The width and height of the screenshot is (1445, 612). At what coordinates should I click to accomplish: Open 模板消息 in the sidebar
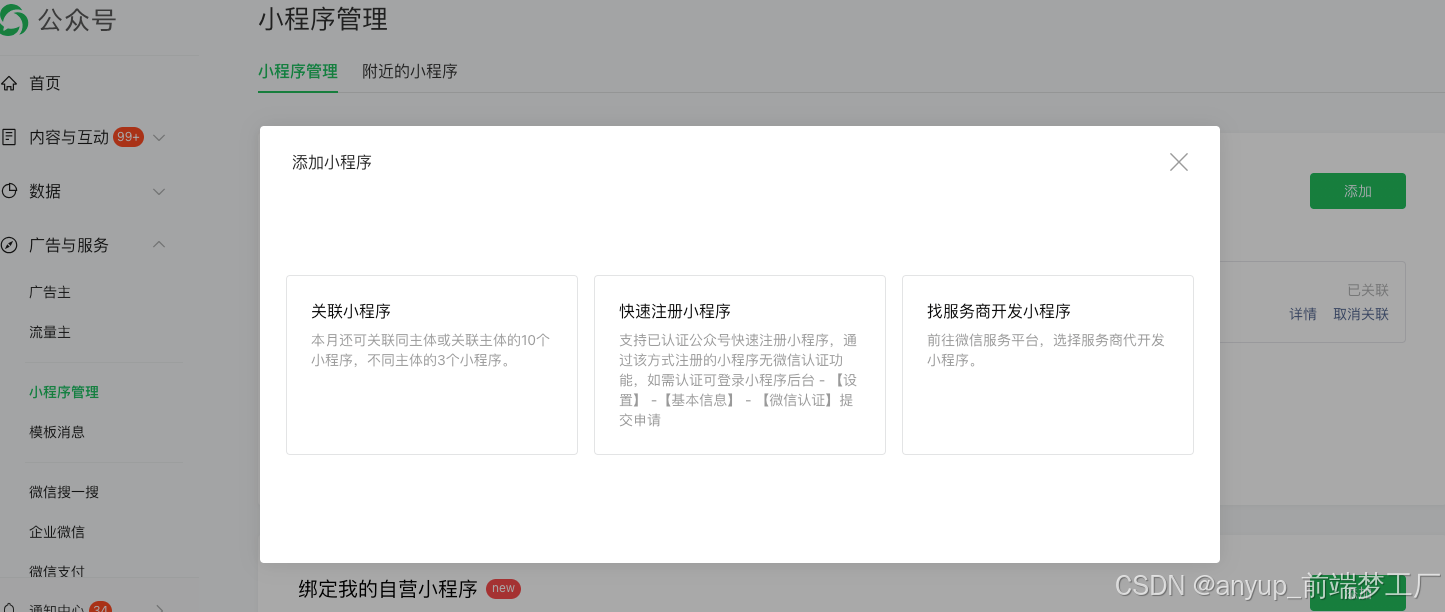click(57, 432)
